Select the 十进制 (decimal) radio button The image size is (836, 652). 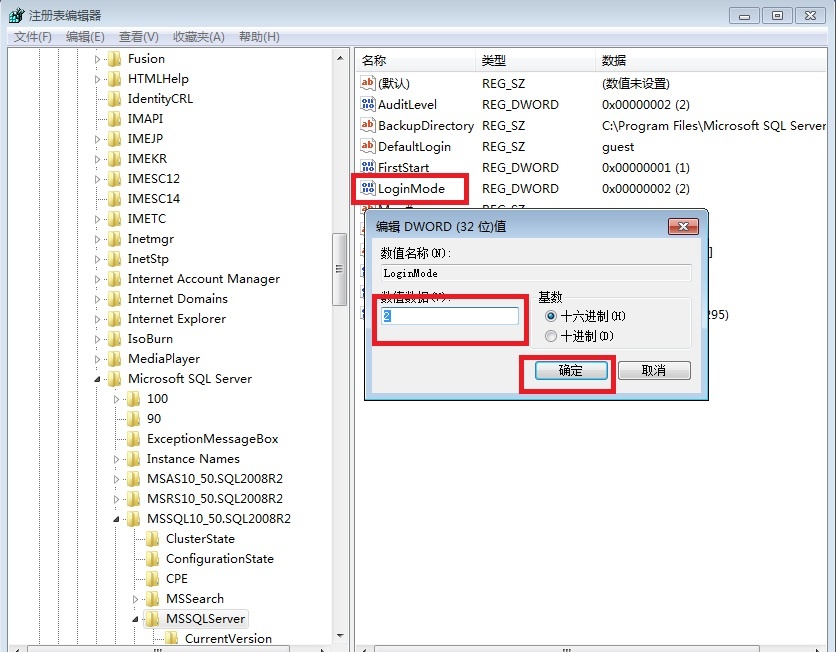(551, 337)
